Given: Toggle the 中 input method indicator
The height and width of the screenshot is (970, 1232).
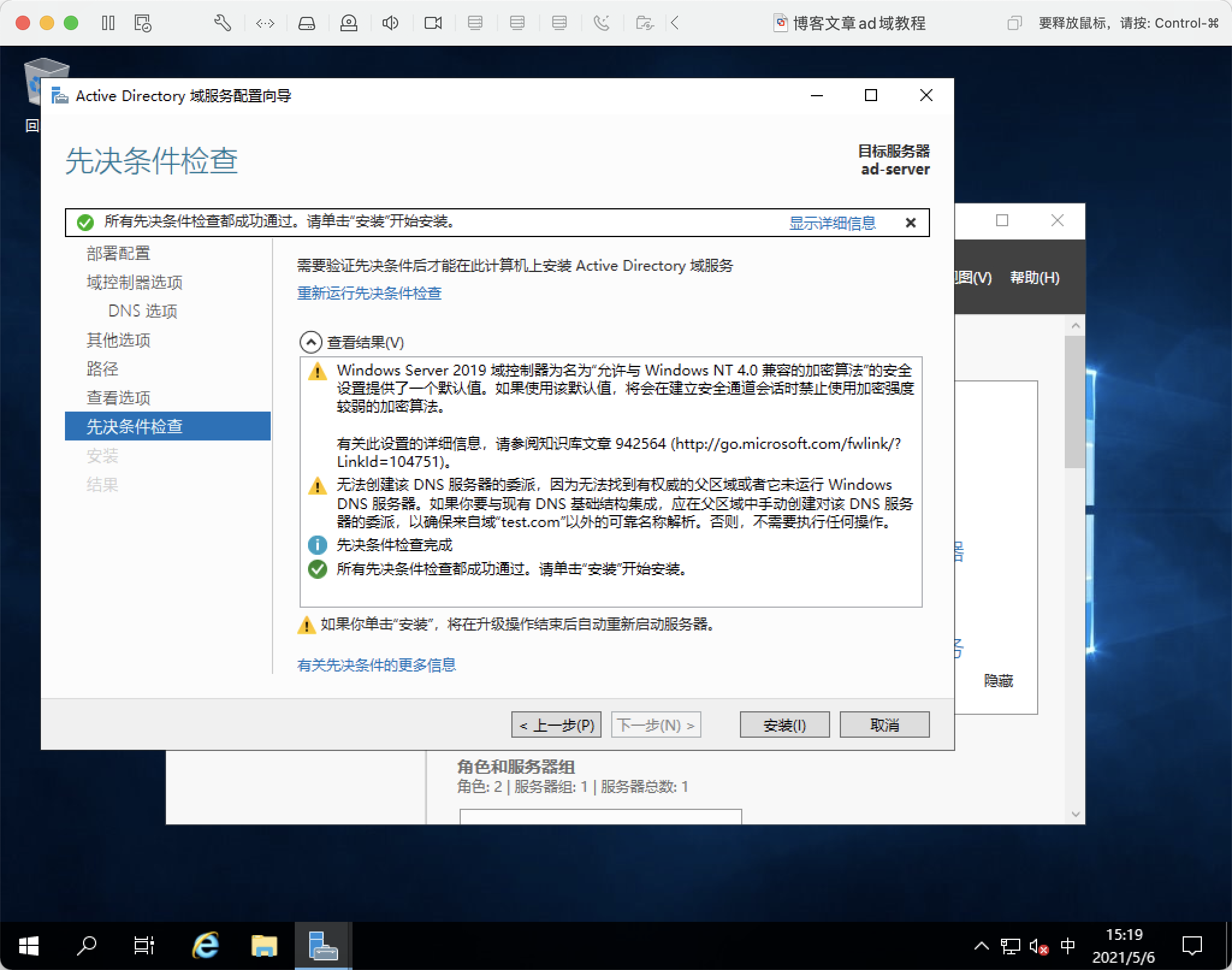Looking at the screenshot, I should coord(1068,946).
